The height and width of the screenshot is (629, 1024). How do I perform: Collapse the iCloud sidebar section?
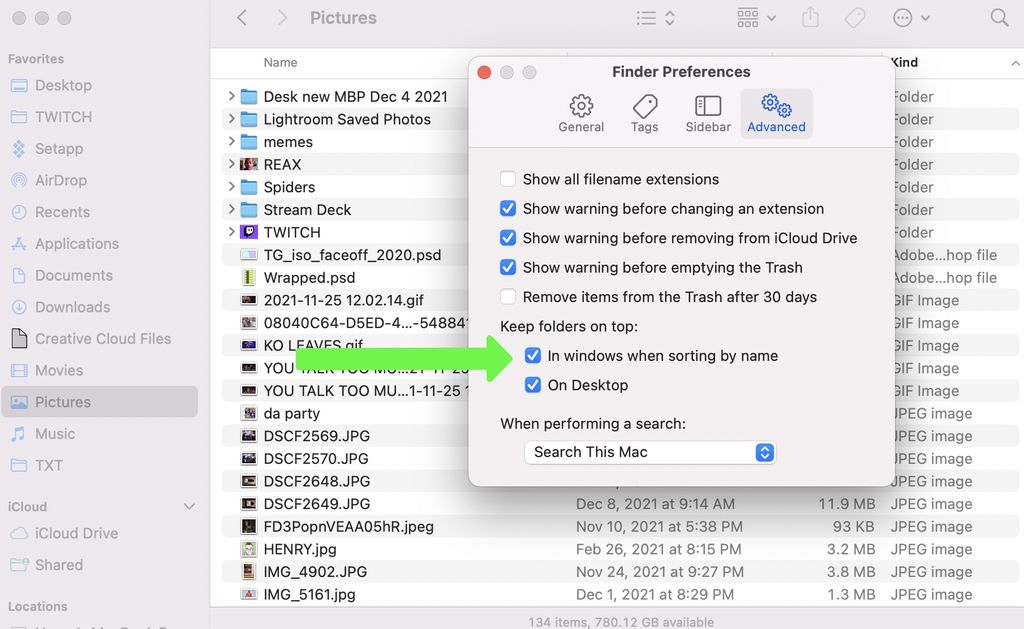190,506
